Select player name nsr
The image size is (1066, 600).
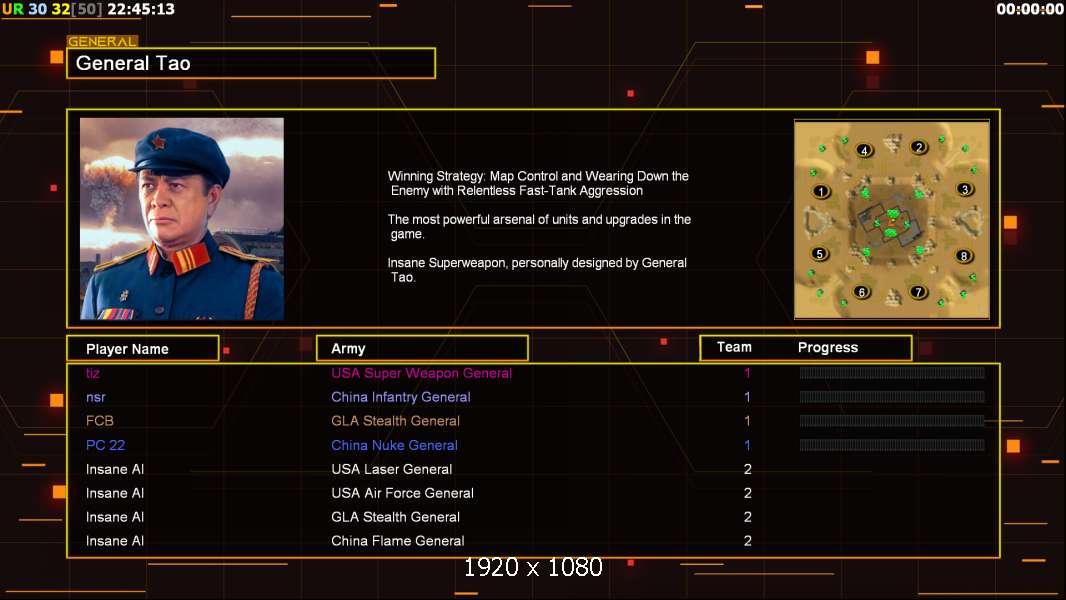pos(96,397)
